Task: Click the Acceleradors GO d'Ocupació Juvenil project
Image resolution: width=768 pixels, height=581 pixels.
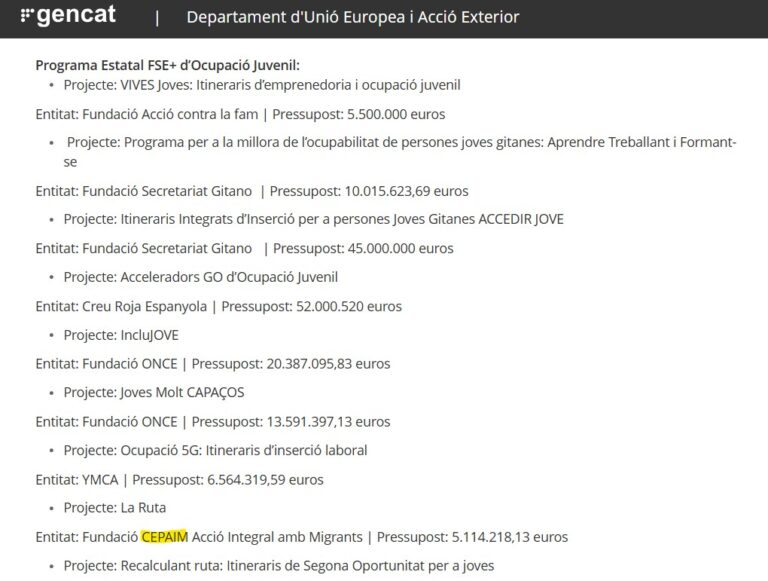Action: click(201, 276)
